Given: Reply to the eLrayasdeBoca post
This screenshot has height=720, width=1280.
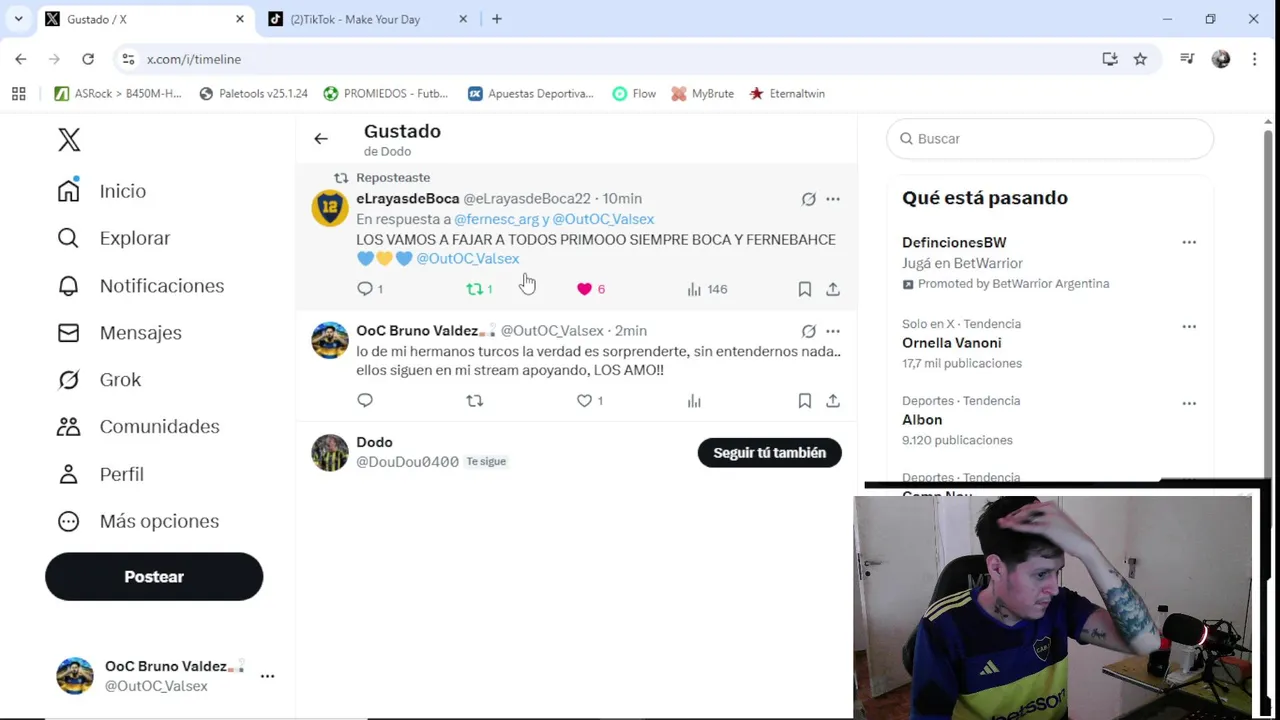Looking at the screenshot, I should (x=365, y=289).
